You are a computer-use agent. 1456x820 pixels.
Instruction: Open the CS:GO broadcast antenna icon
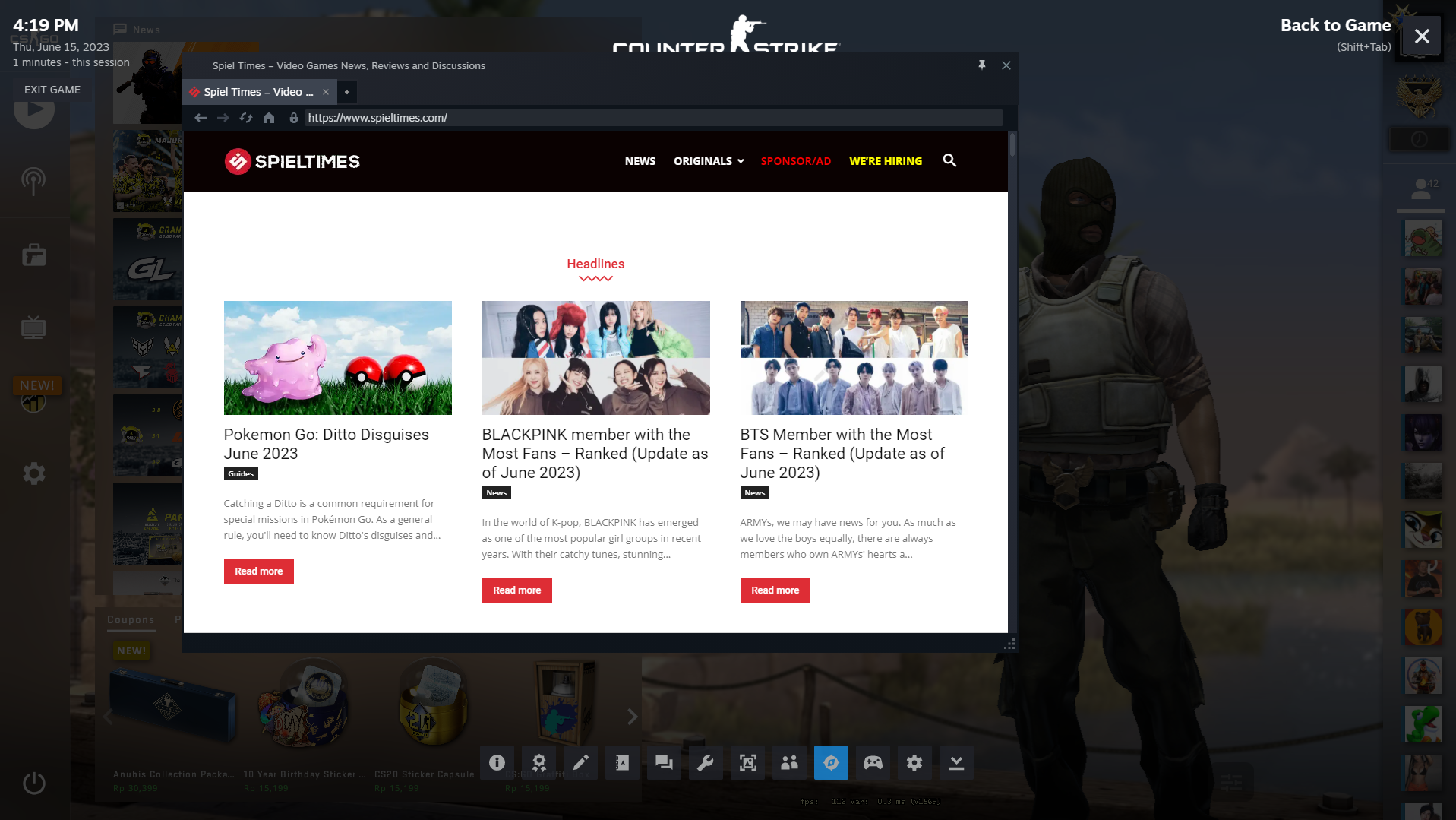pyautogui.click(x=33, y=181)
